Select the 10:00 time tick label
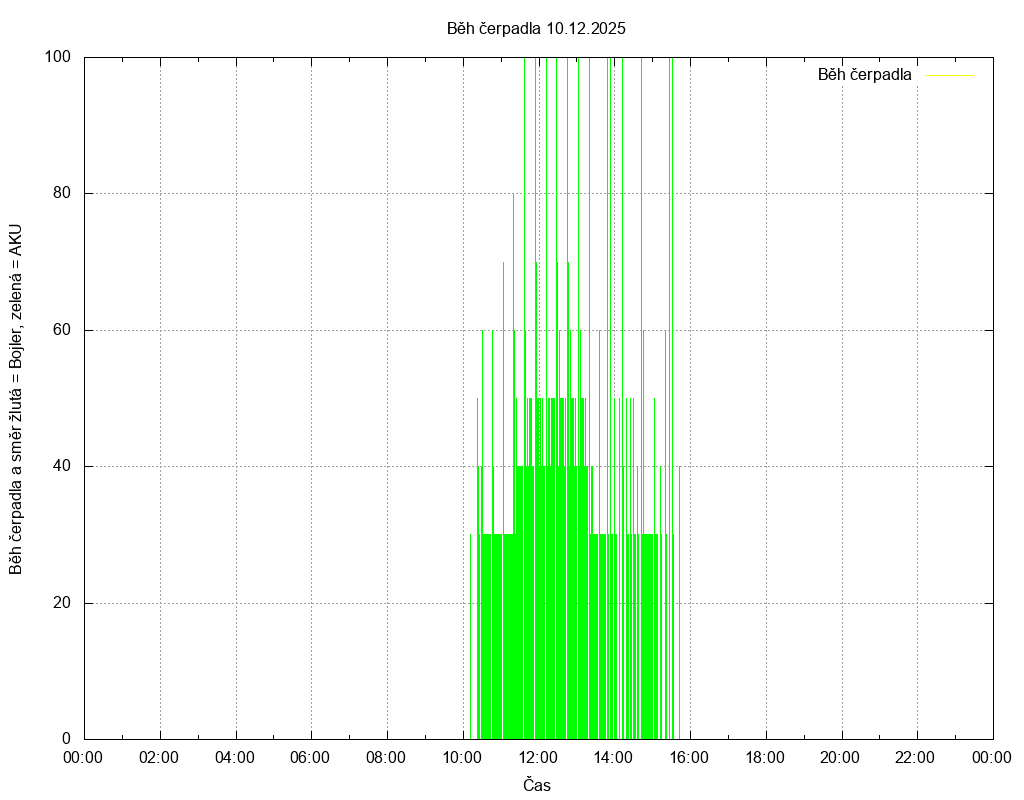Image resolution: width=1024 pixels, height=800 pixels. 462,757
